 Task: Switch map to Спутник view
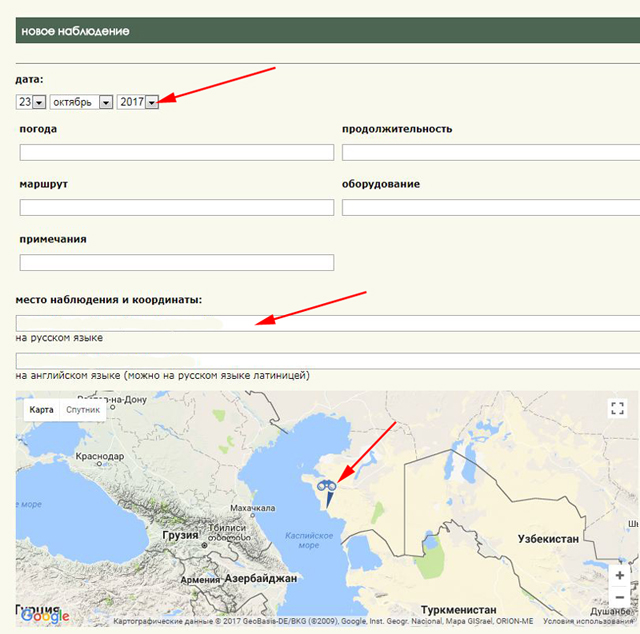point(83,410)
